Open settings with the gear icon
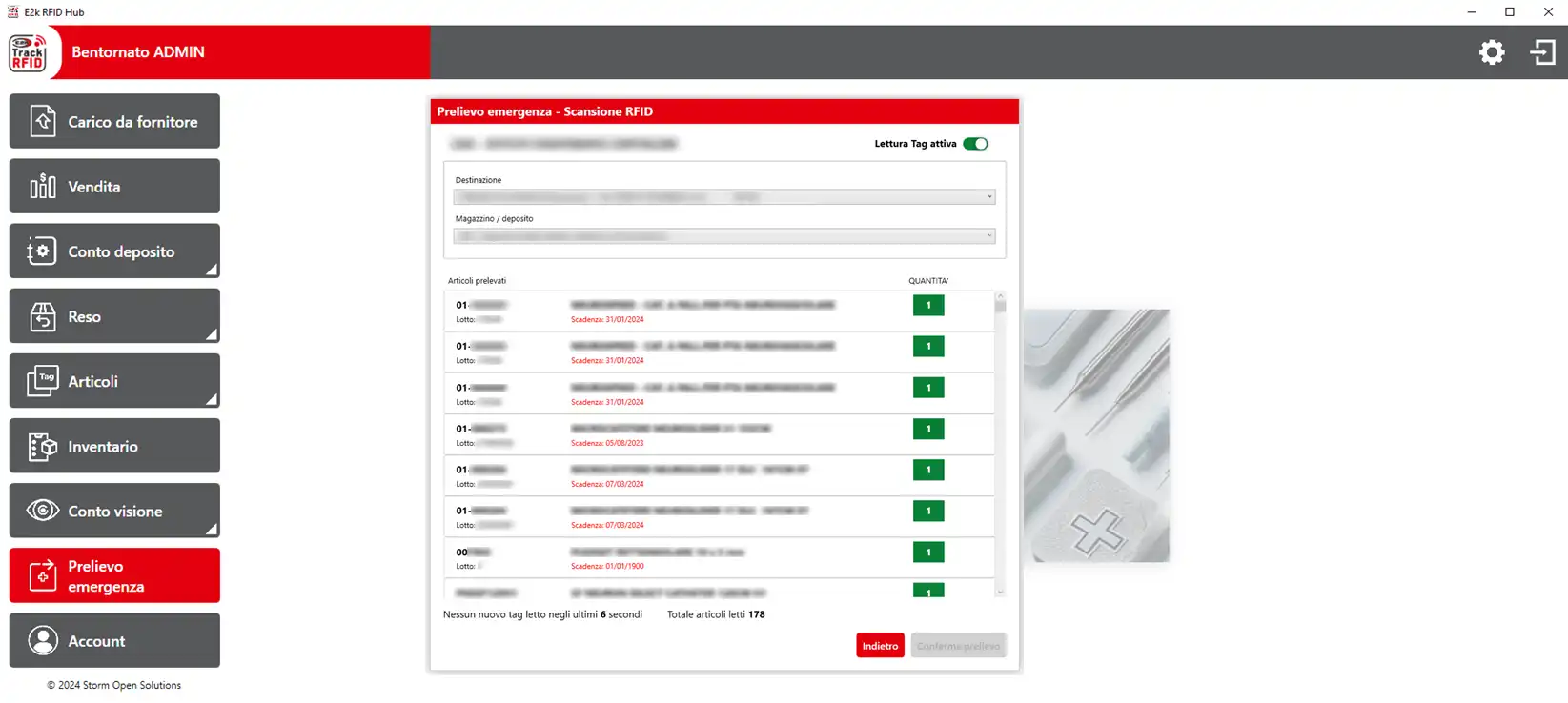The image size is (1568, 703). (x=1492, y=52)
